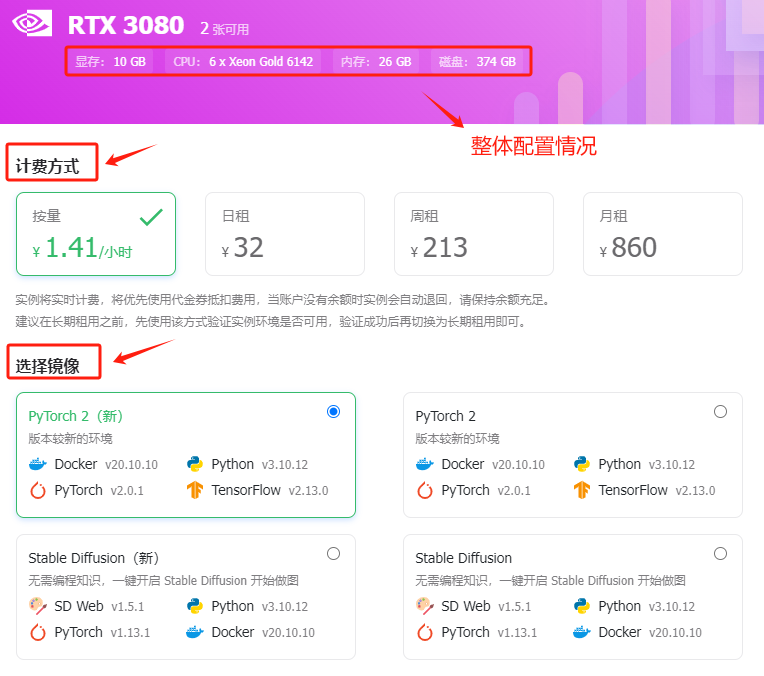Click the green checkmark on 按量 card
The height and width of the screenshot is (676, 764).
coord(151,217)
